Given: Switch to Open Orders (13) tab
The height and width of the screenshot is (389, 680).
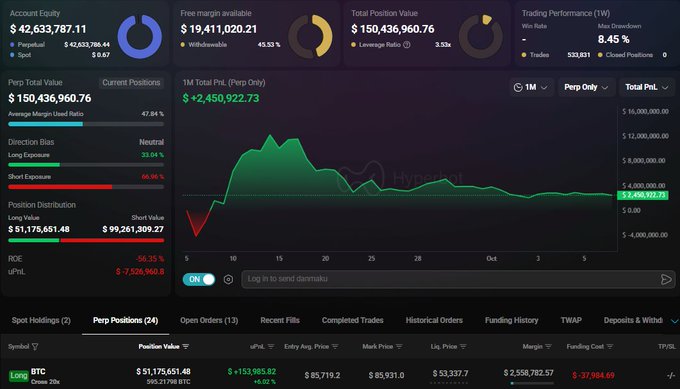Looking at the screenshot, I should click(209, 320).
